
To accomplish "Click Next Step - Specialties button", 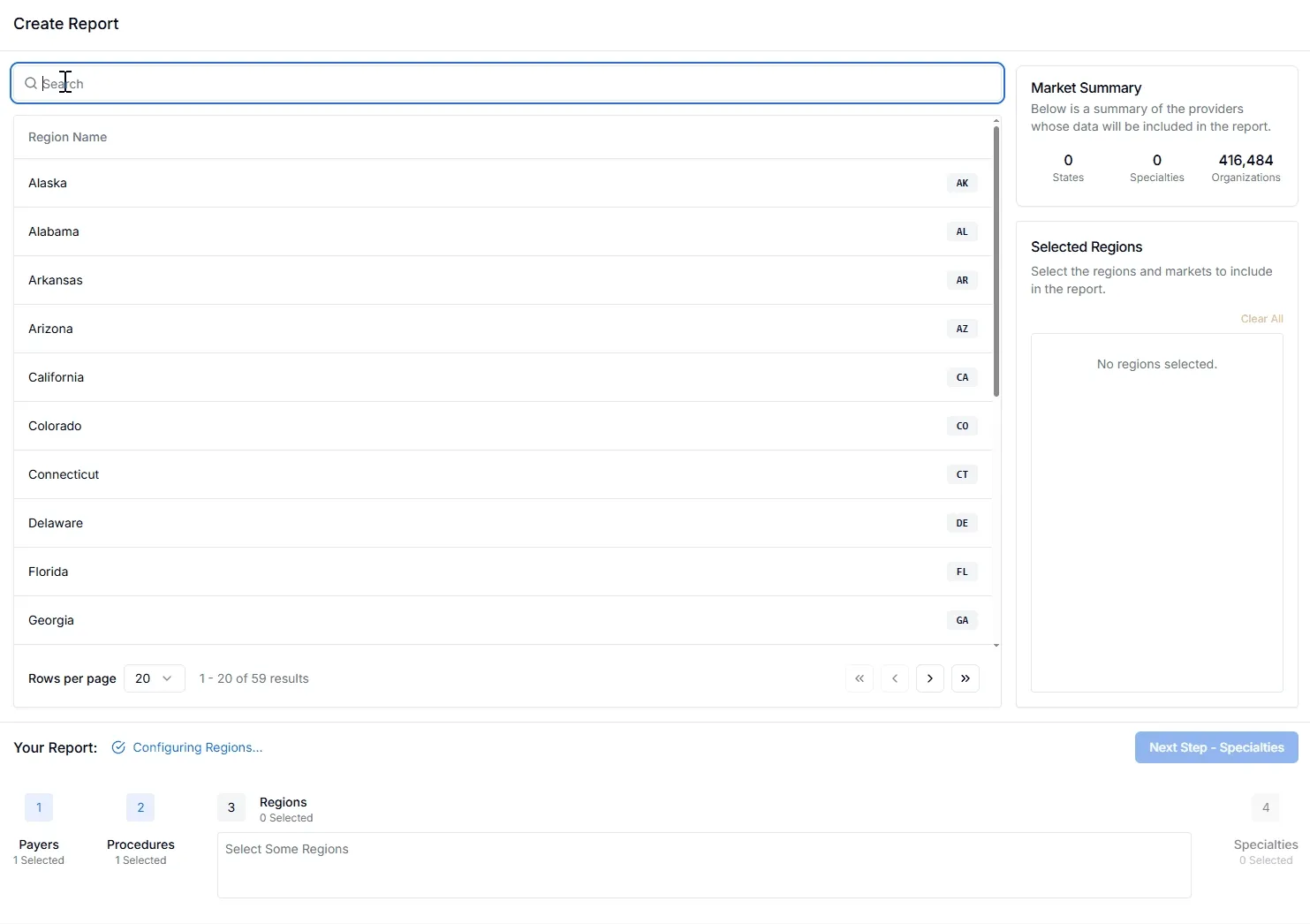I will click(x=1216, y=747).
